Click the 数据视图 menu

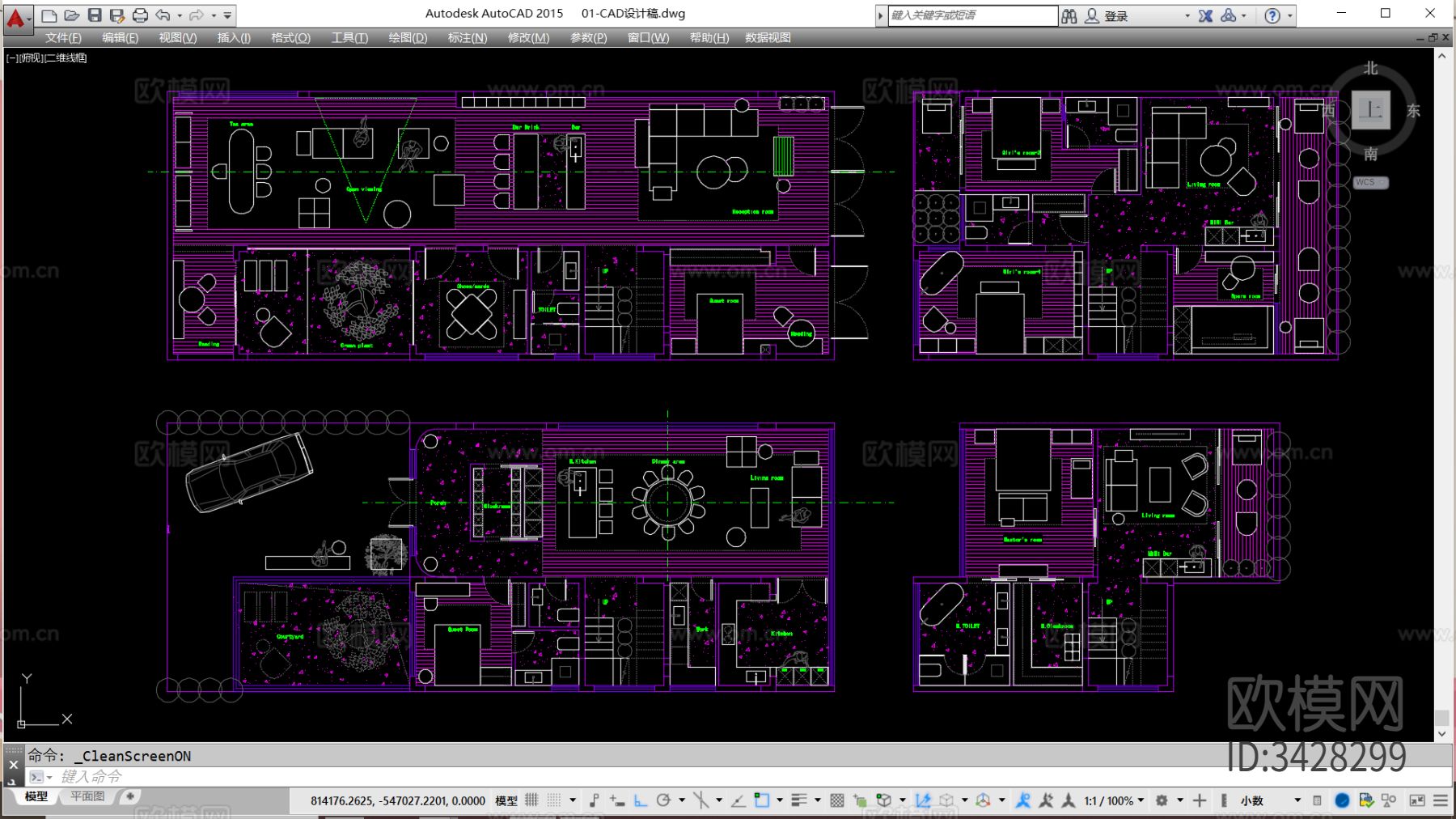coord(768,38)
